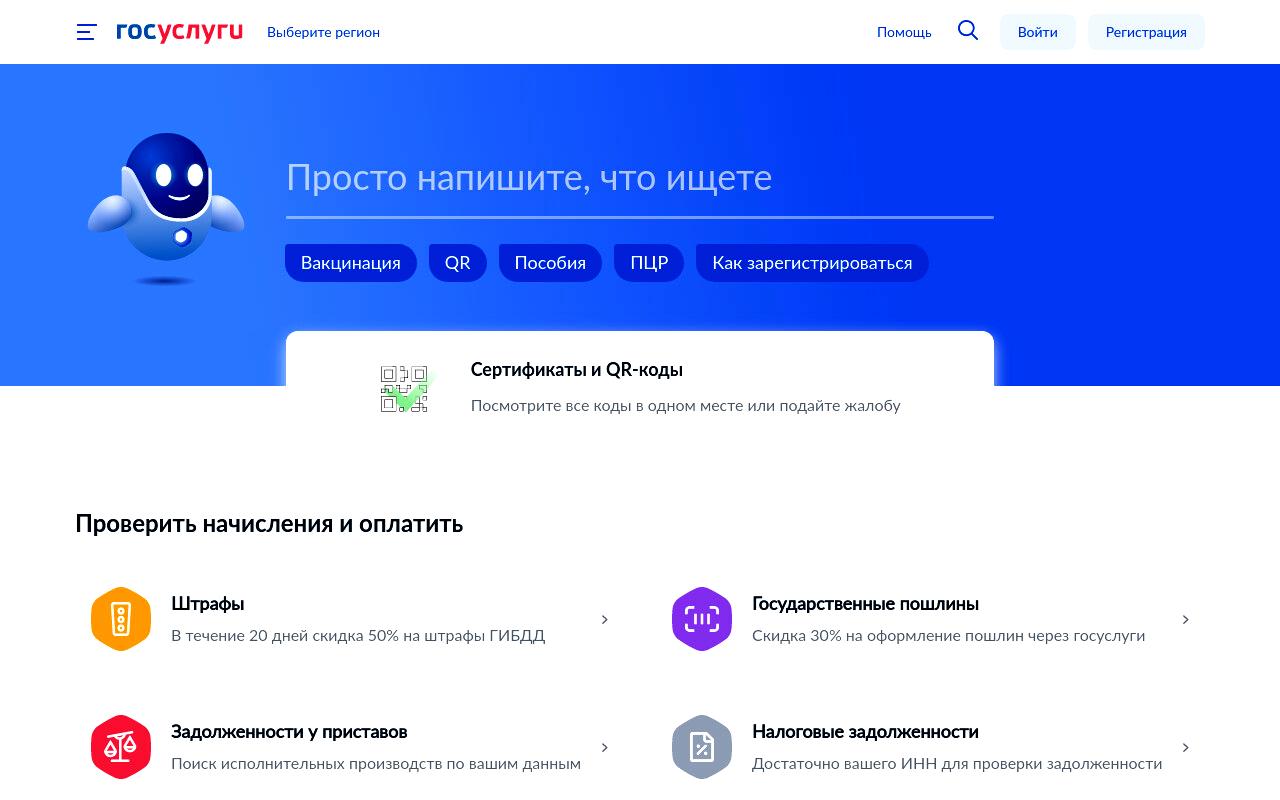Select the Пособия quick tag
This screenshot has height=800, width=1280.
coord(550,263)
